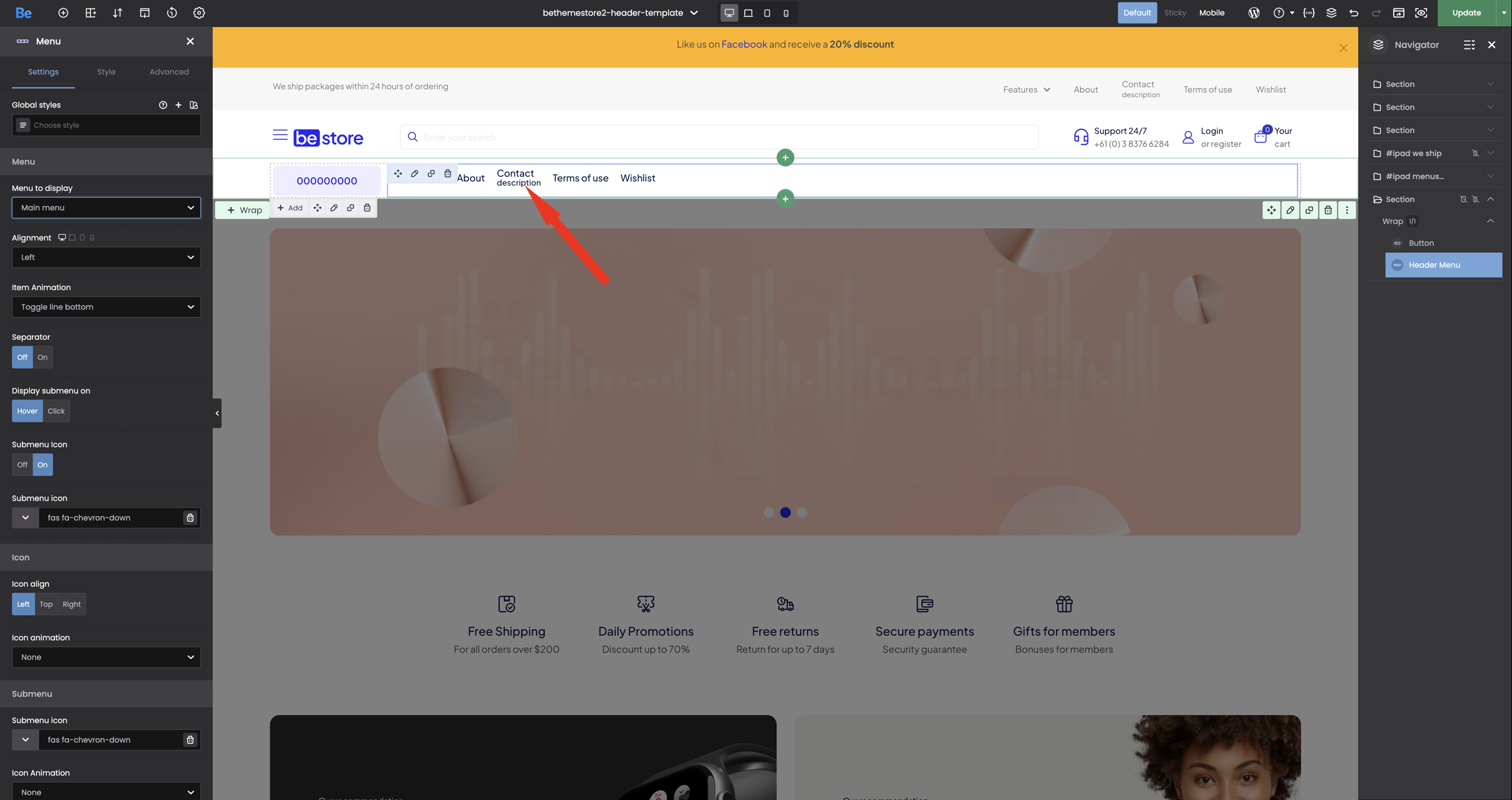The image size is (1512, 800).
Task: Select the first slider pagination dot
Action: [769, 512]
